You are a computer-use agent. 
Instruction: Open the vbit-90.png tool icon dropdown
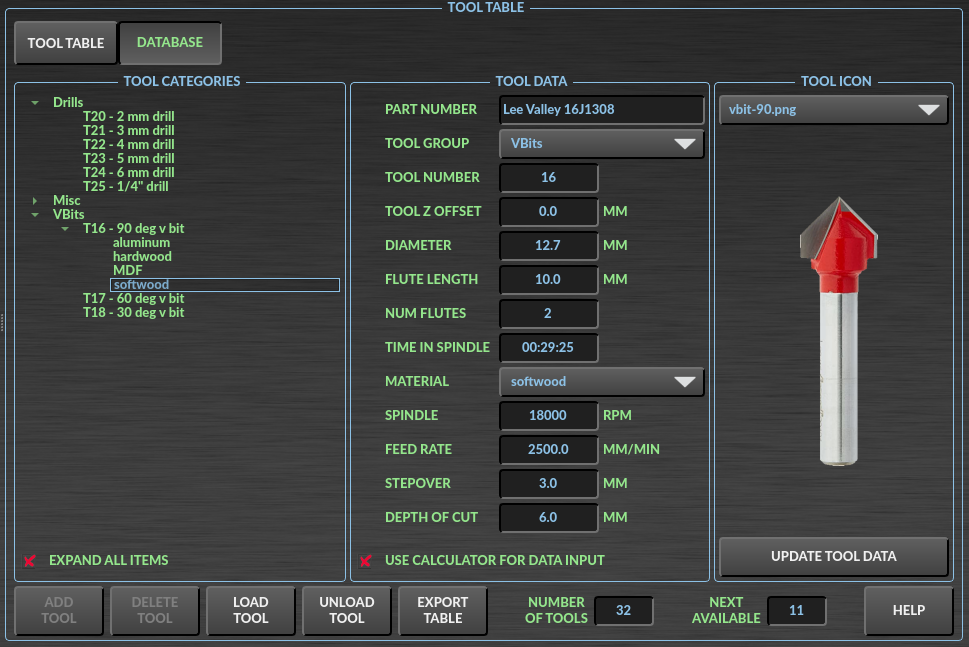(833, 109)
